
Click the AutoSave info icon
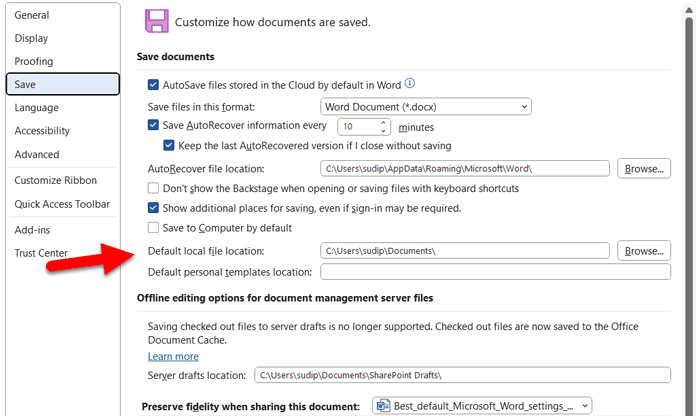coord(410,85)
